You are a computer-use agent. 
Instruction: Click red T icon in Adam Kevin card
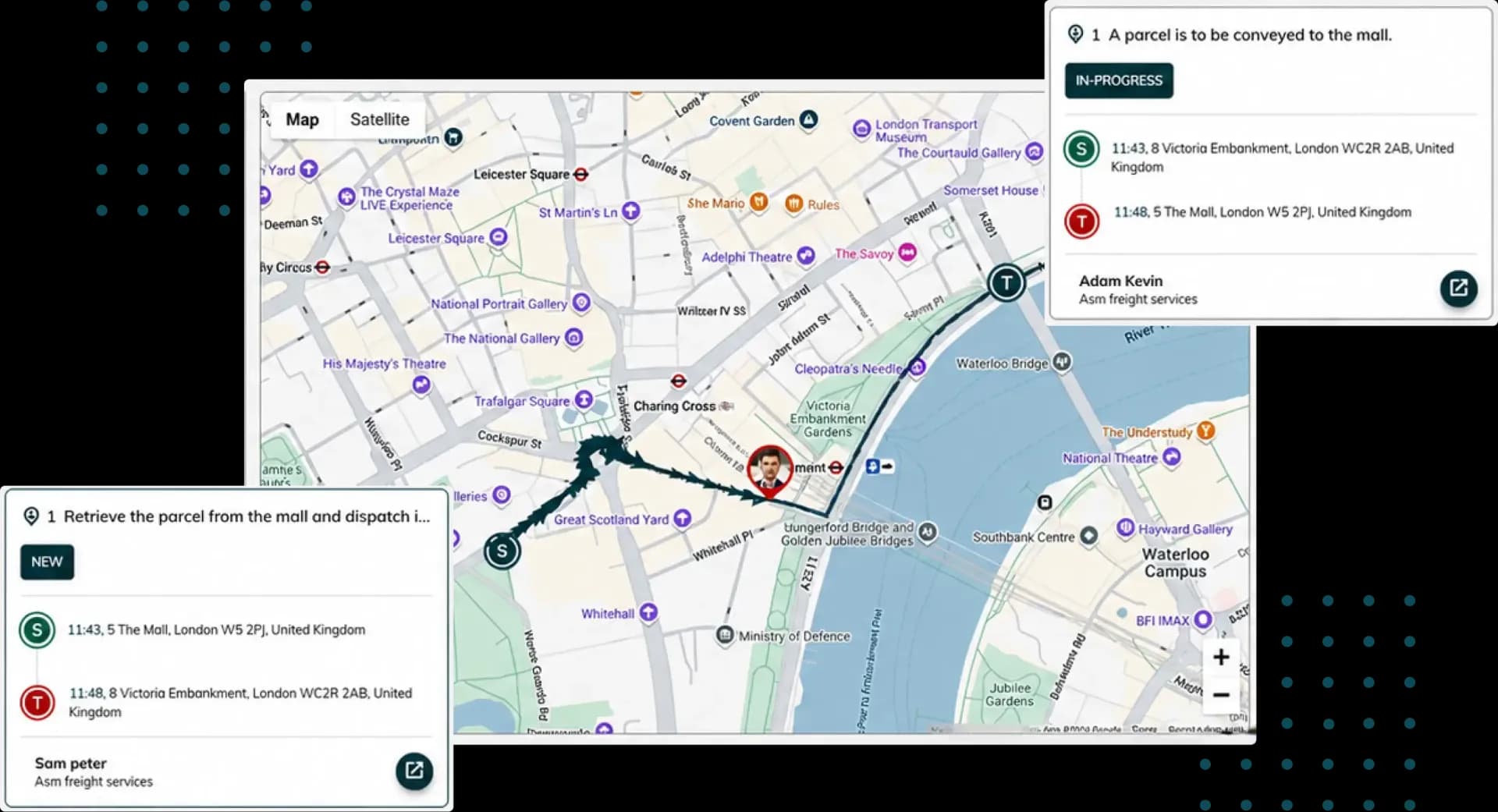(x=1081, y=222)
